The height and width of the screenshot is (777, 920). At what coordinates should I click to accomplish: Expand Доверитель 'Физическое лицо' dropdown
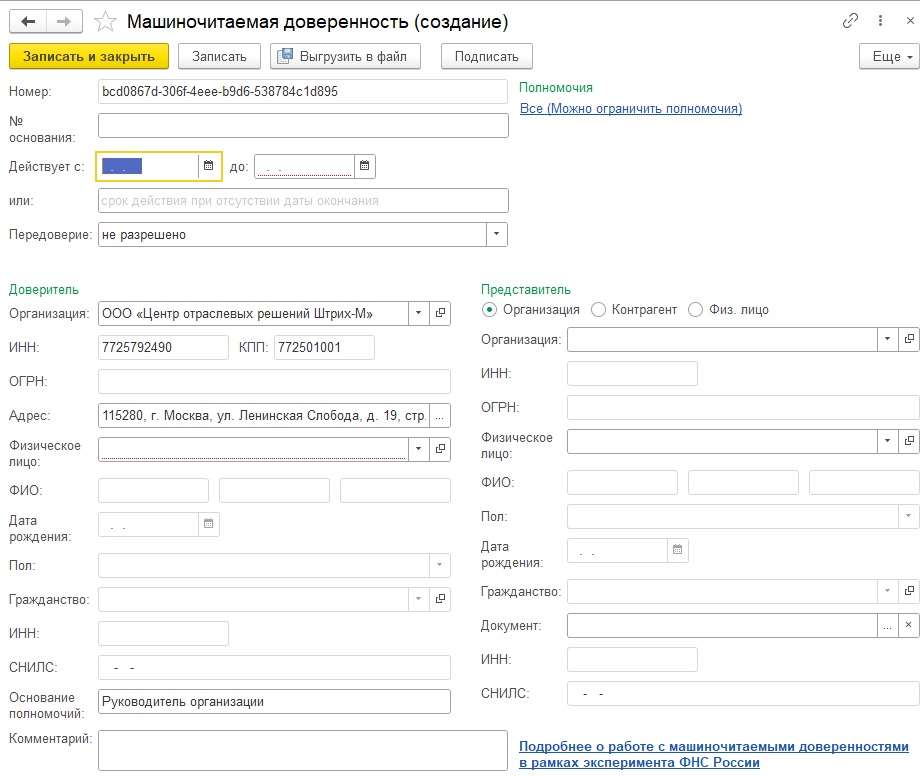(x=418, y=449)
